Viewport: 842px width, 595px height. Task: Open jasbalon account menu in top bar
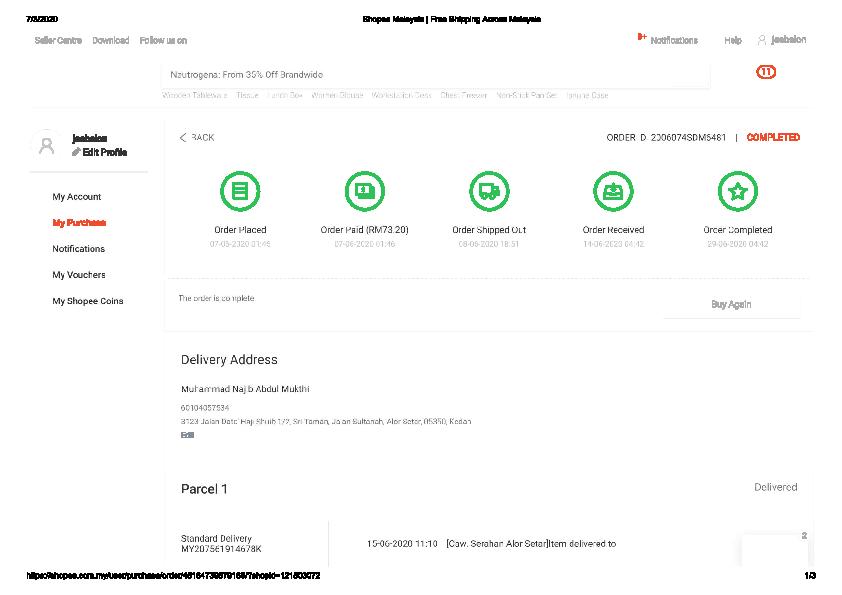(x=788, y=40)
